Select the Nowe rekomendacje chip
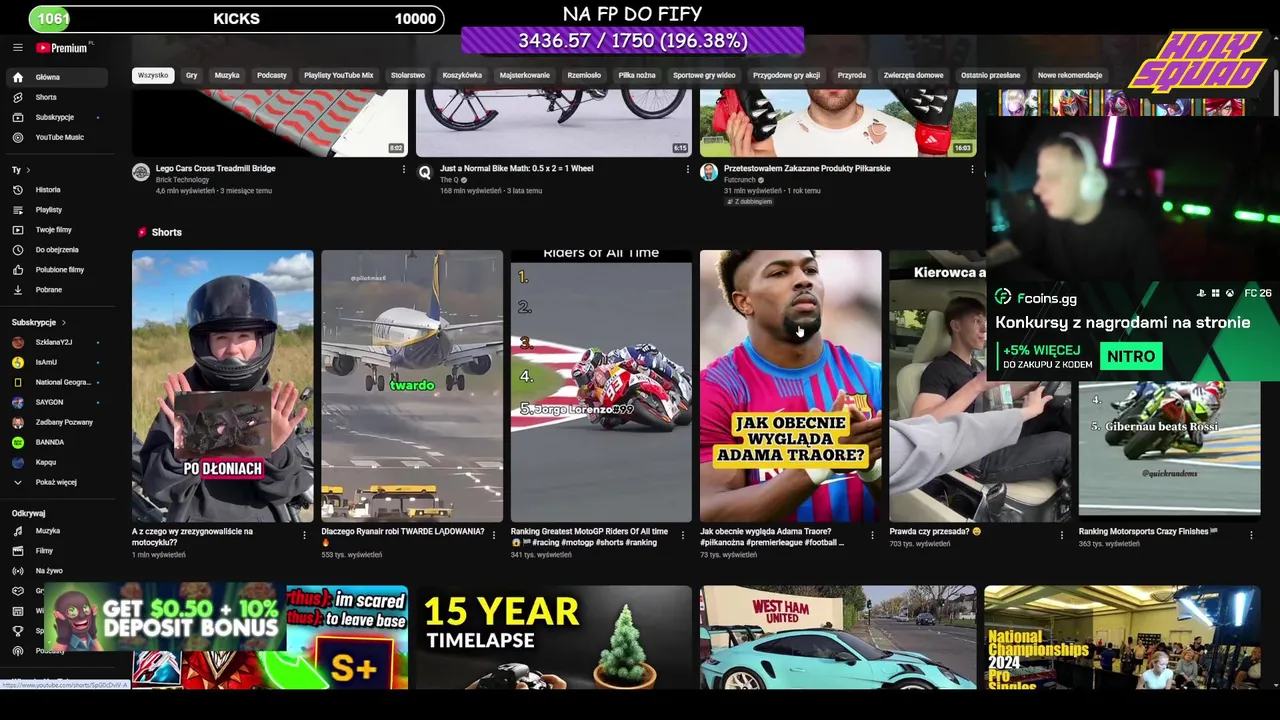Screen dimensions: 1280x720 pyautogui.click(x=1070, y=75)
